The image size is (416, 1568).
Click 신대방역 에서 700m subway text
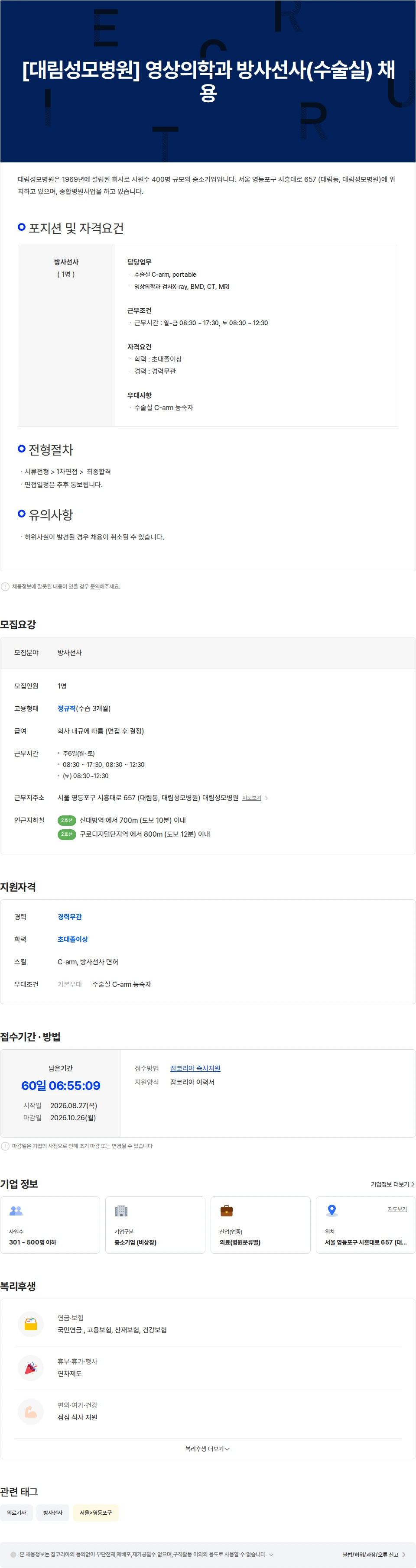[x=133, y=820]
